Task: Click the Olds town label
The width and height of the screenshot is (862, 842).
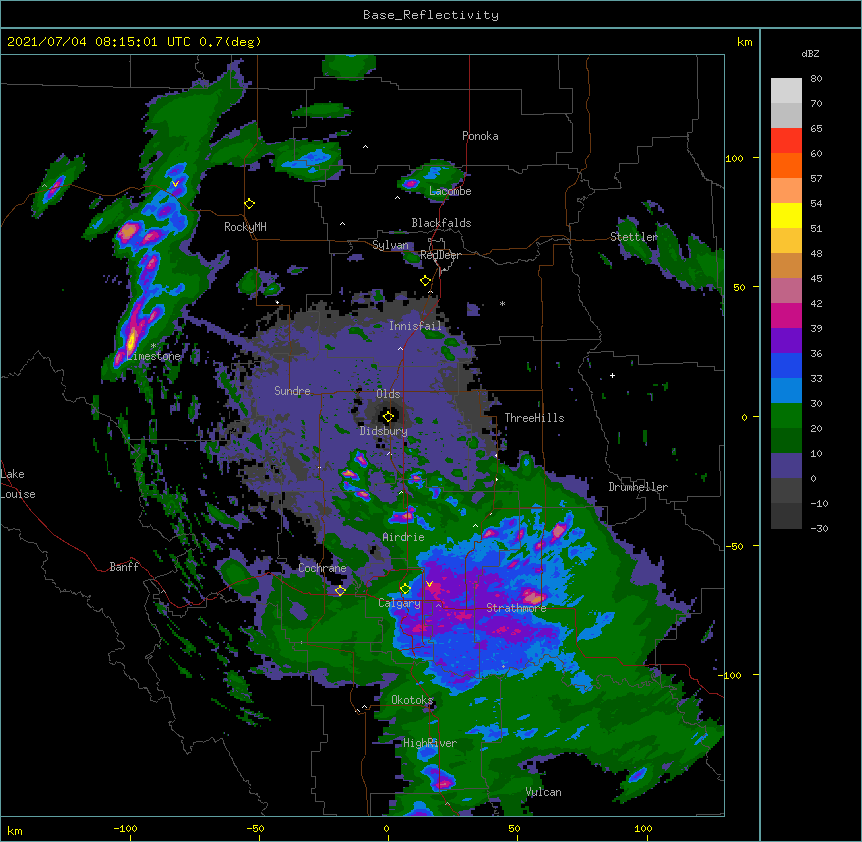Action: click(388, 394)
